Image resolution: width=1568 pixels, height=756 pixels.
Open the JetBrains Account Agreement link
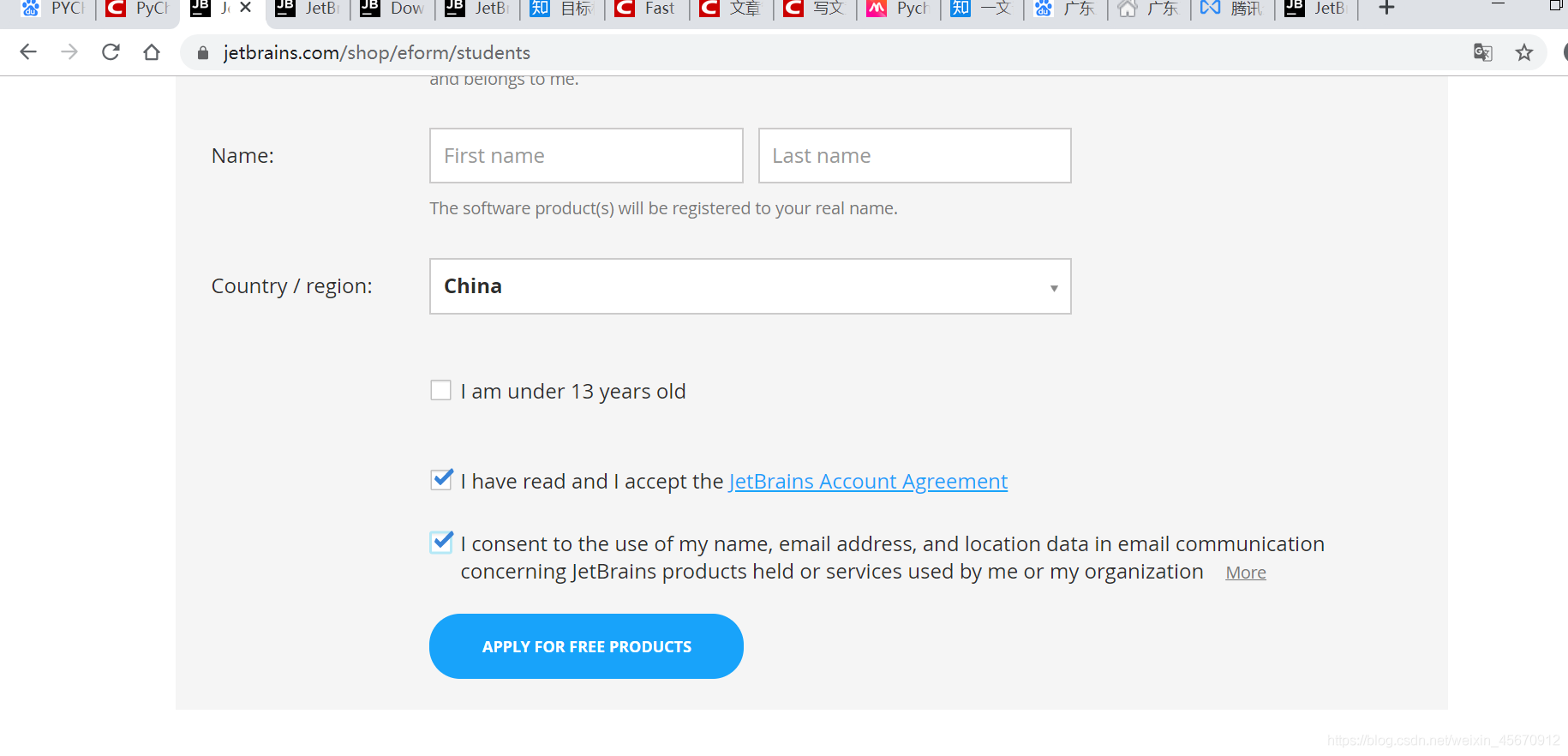[867, 482]
